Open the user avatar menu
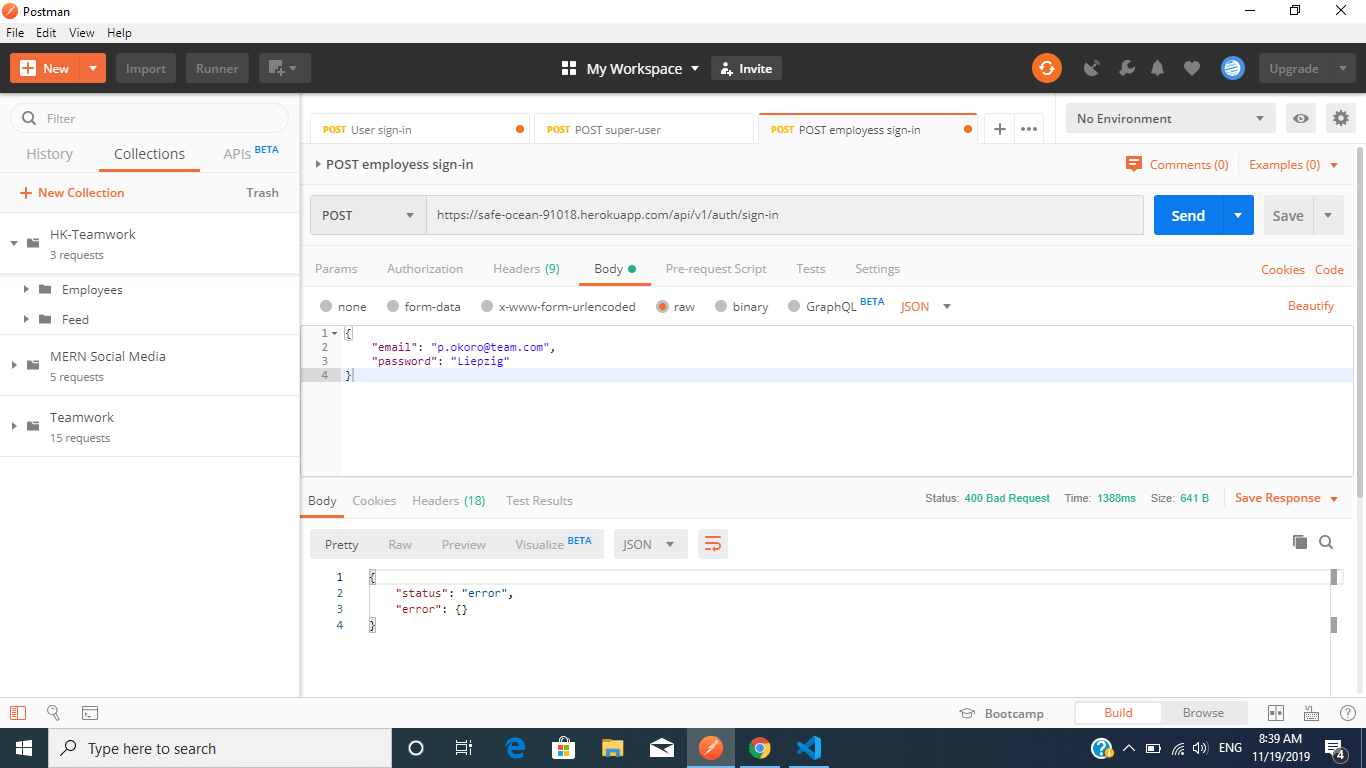Viewport: 1366px width, 768px height. 1232,68
